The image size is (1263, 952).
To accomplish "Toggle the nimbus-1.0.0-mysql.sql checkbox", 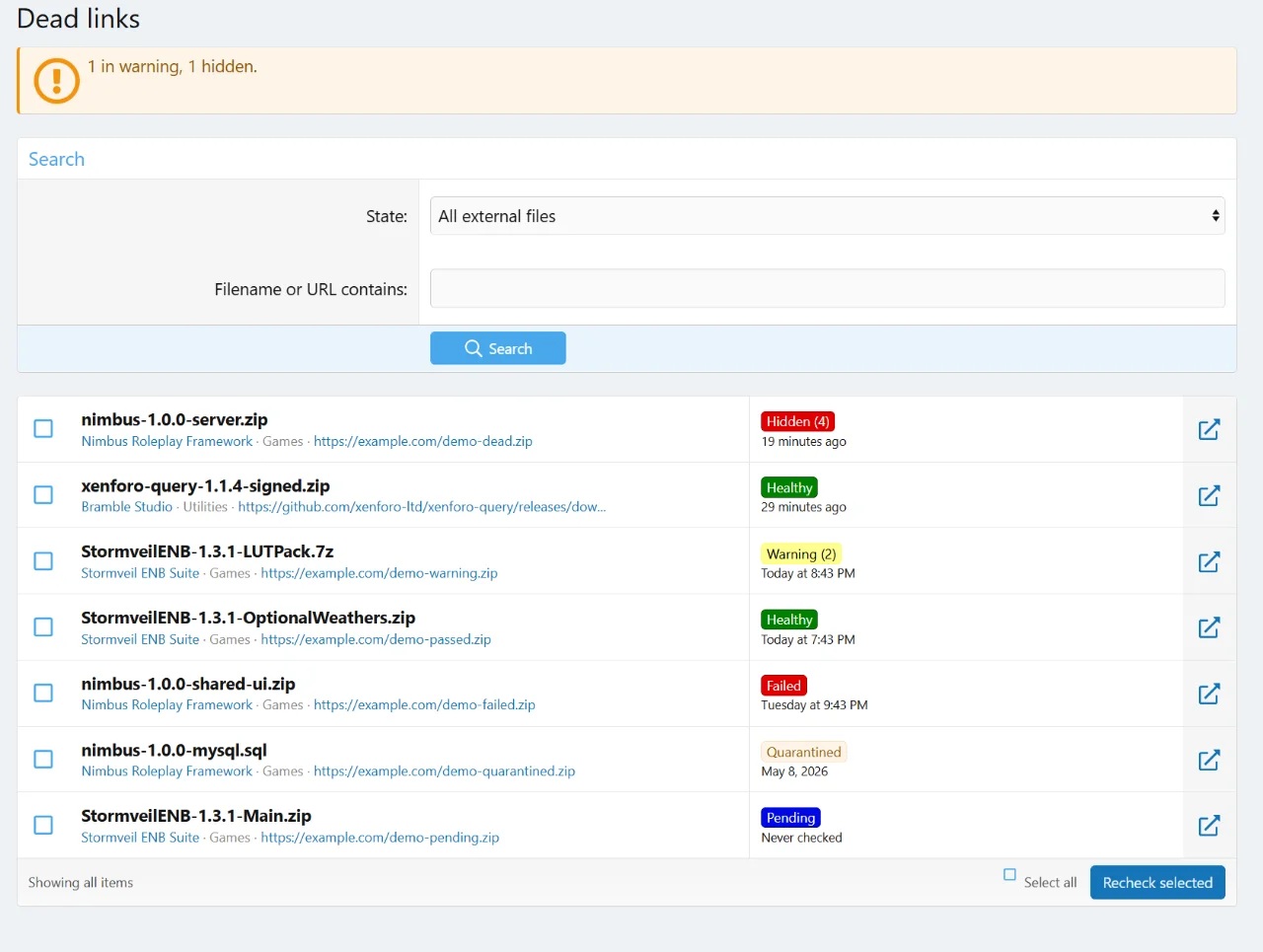I will [43, 759].
